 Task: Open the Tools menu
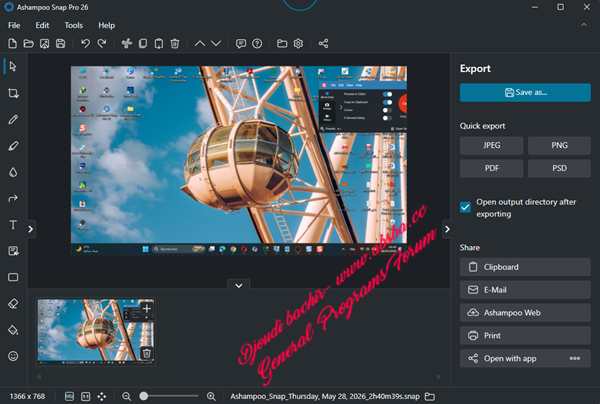(x=73, y=25)
